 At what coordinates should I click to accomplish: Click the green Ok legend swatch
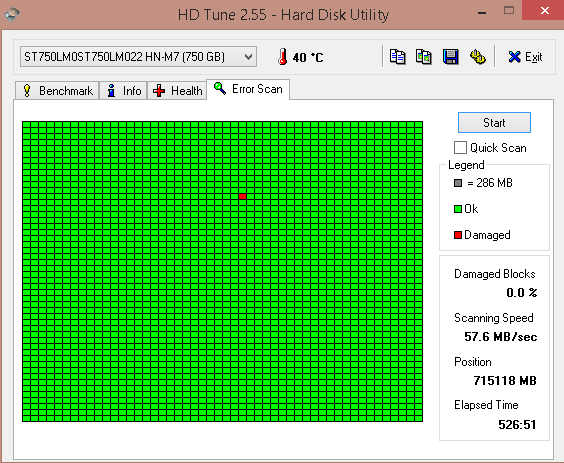(x=458, y=209)
